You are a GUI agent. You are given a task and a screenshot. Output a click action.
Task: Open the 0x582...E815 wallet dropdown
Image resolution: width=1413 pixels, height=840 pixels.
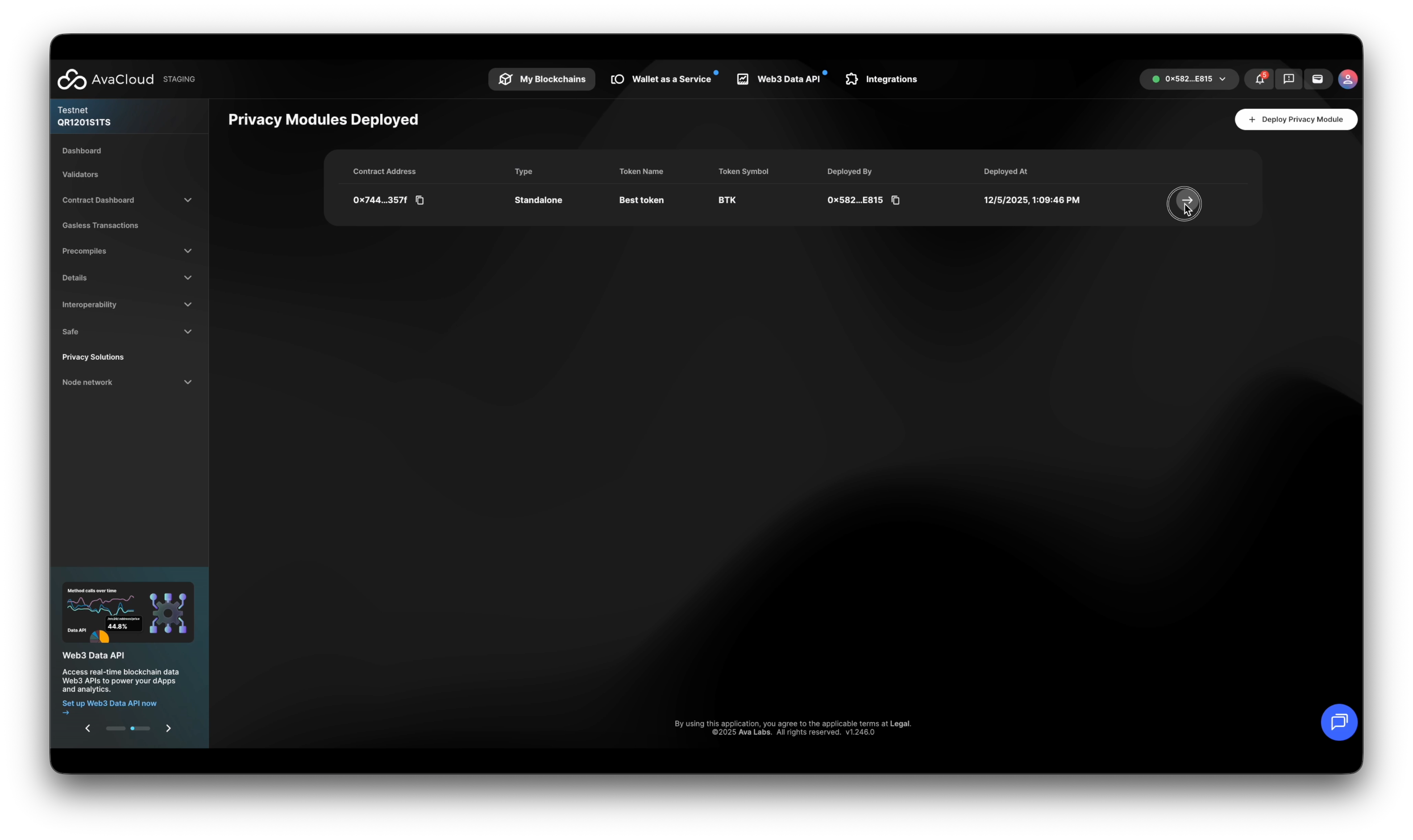pos(1189,79)
